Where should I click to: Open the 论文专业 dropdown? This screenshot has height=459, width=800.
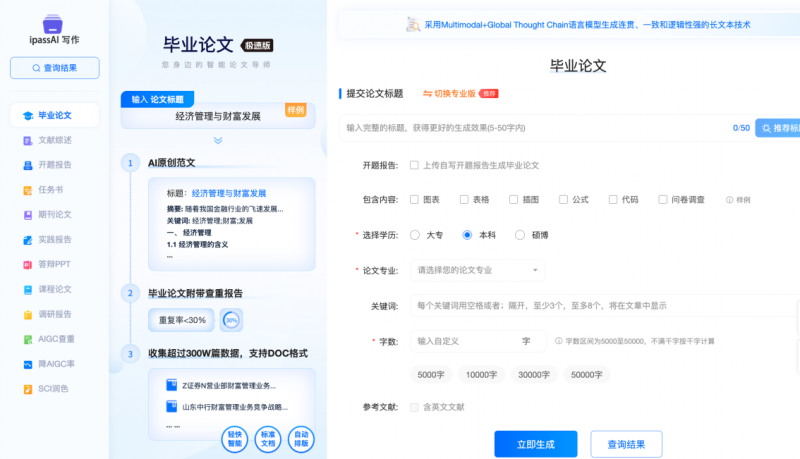(x=478, y=270)
